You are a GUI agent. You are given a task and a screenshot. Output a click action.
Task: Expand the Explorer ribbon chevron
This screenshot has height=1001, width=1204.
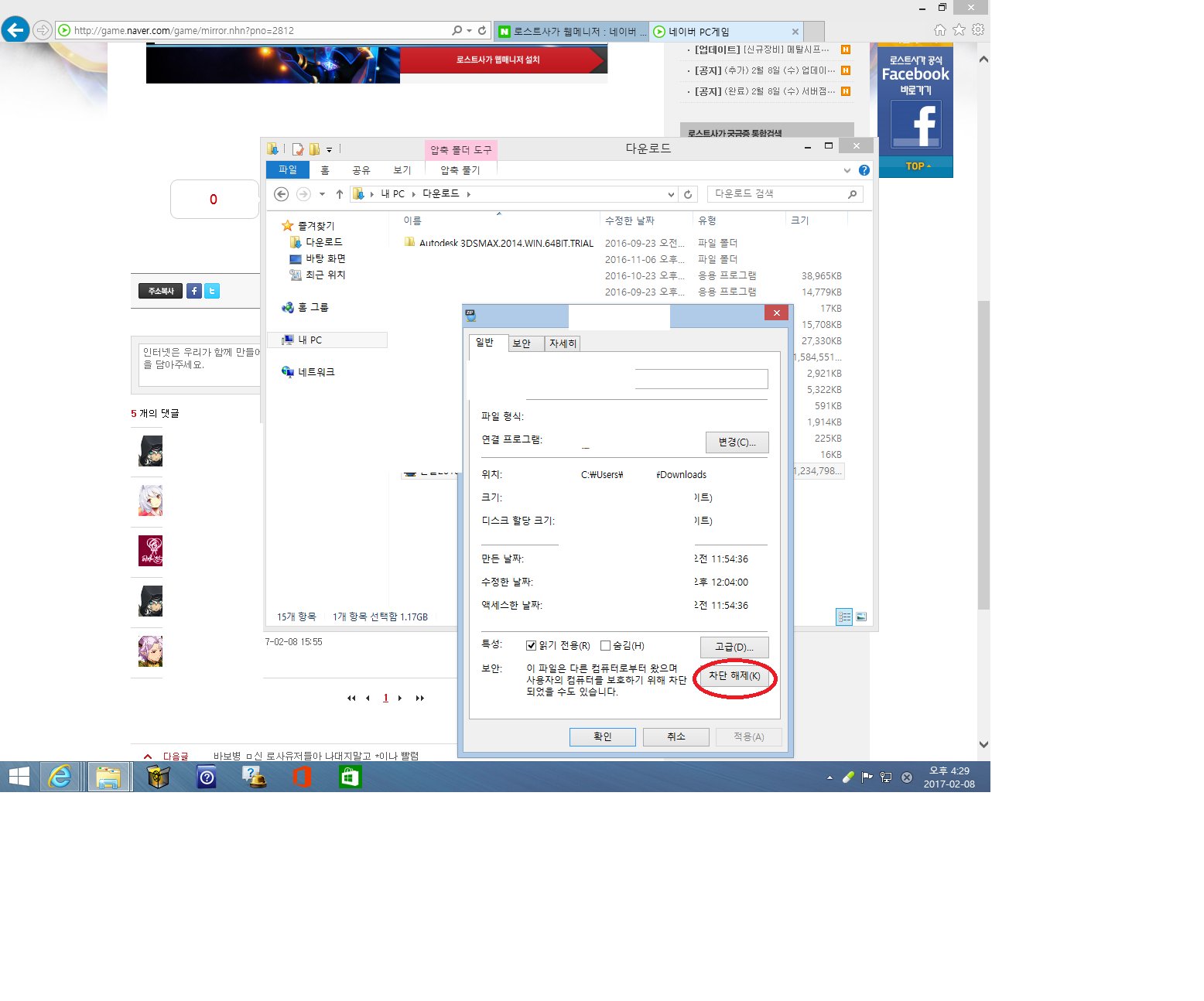point(847,170)
